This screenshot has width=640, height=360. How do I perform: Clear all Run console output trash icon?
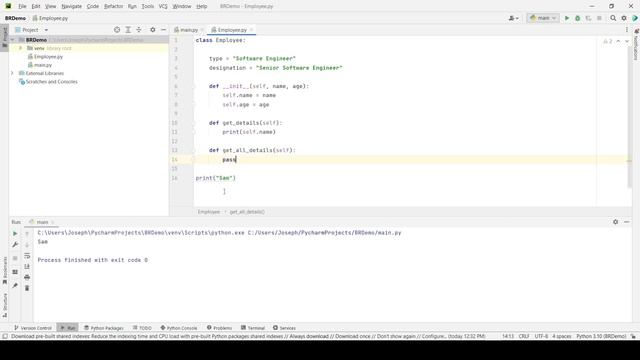[x=27, y=288]
